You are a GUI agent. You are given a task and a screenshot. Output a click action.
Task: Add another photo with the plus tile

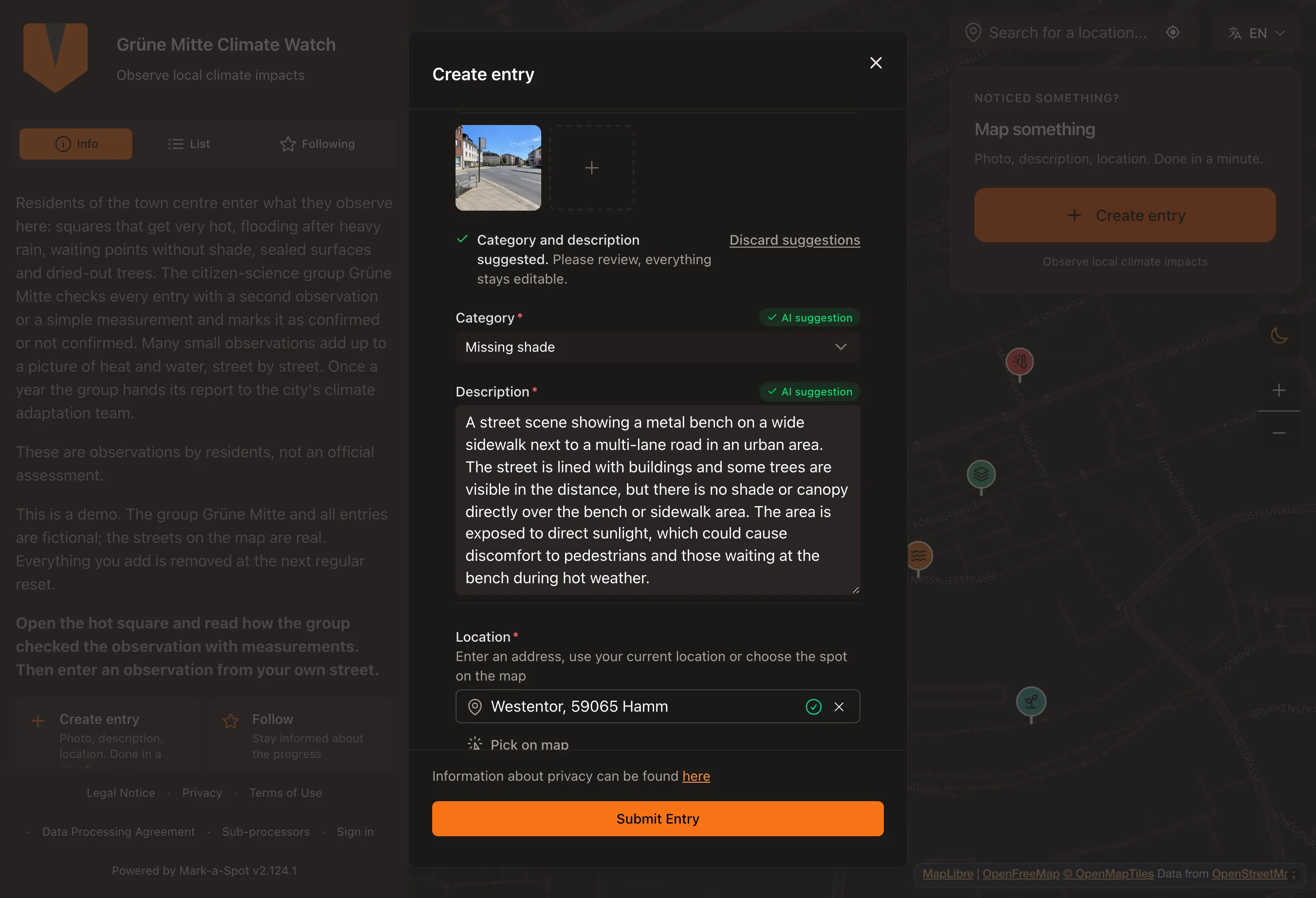point(592,167)
